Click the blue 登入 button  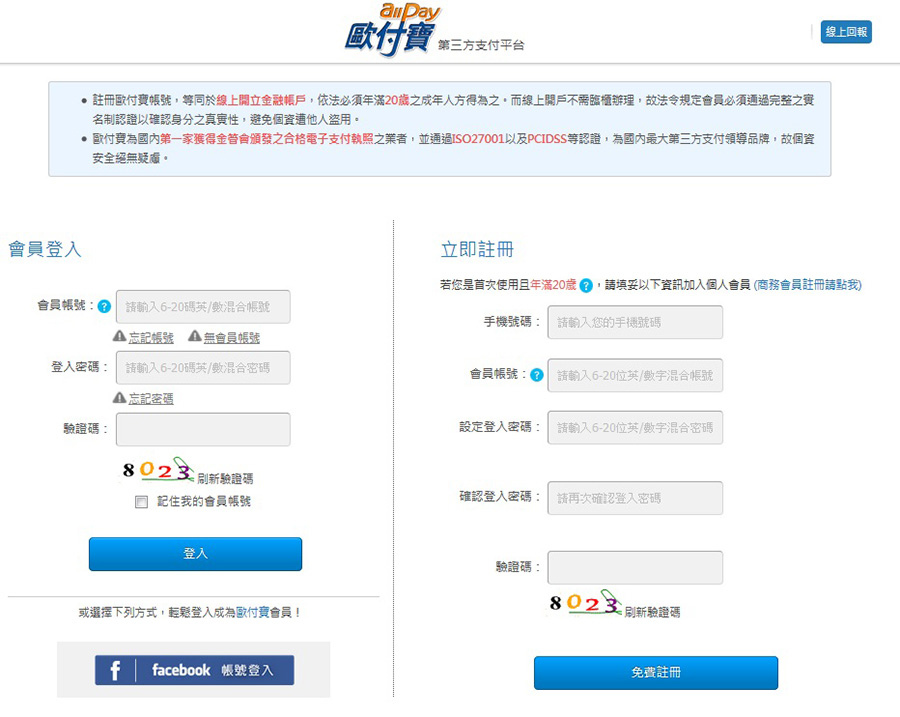[195, 554]
